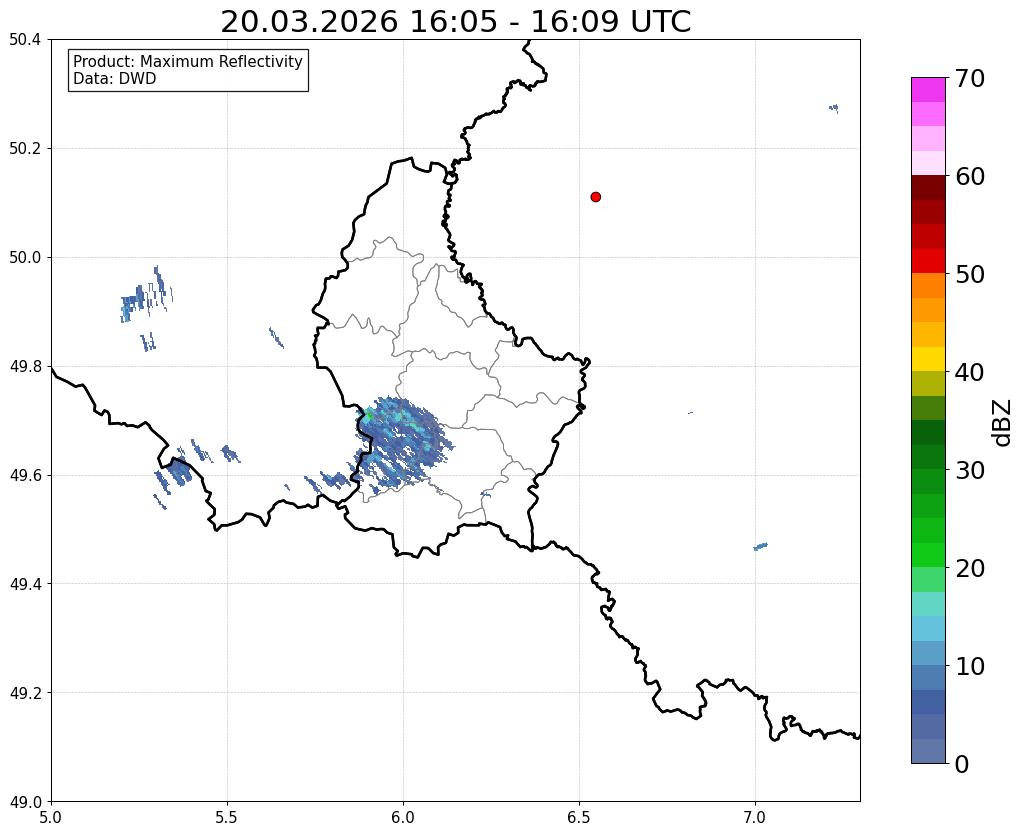Click the yellow band just above 40

coord(928,359)
